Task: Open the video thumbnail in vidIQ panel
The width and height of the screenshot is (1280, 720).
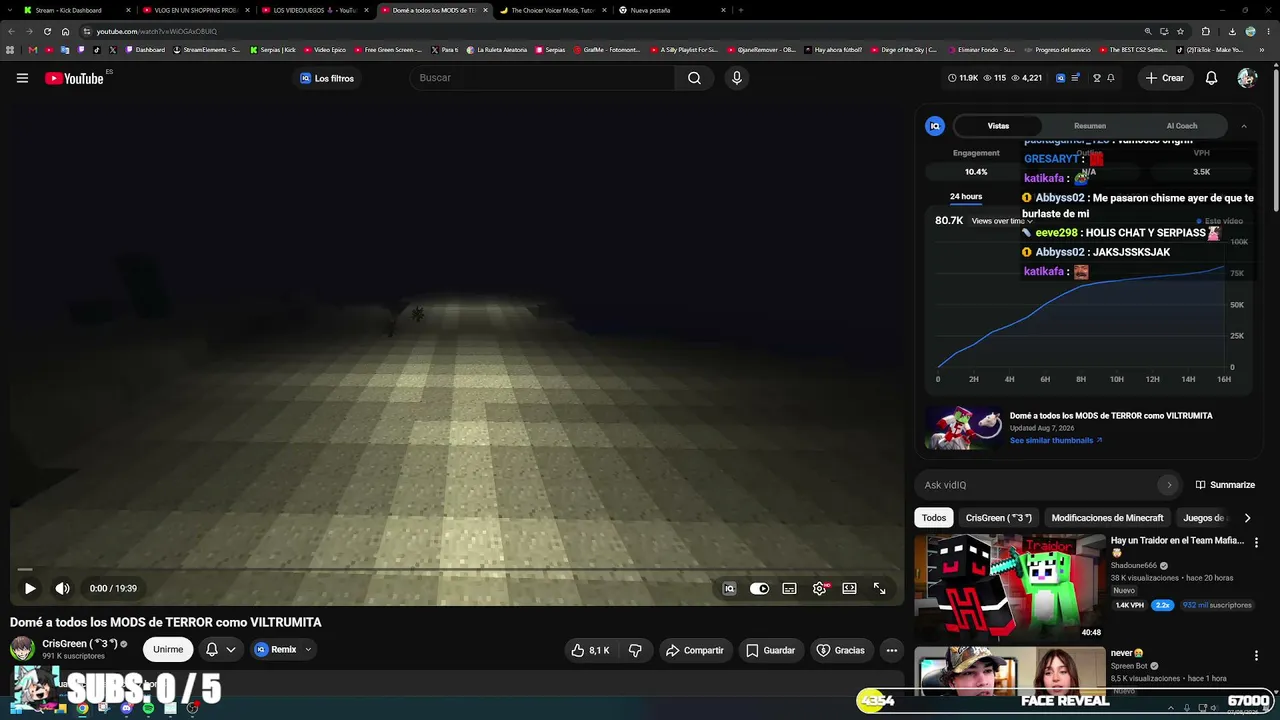Action: [x=963, y=427]
